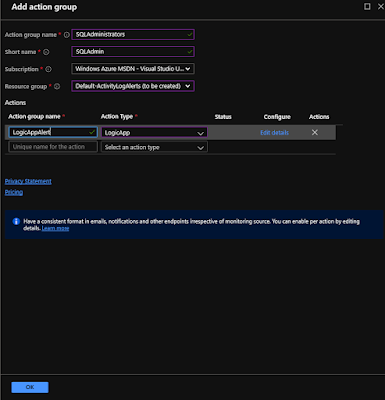Click the Configure column header
The image size is (385, 400).
pos(277,117)
